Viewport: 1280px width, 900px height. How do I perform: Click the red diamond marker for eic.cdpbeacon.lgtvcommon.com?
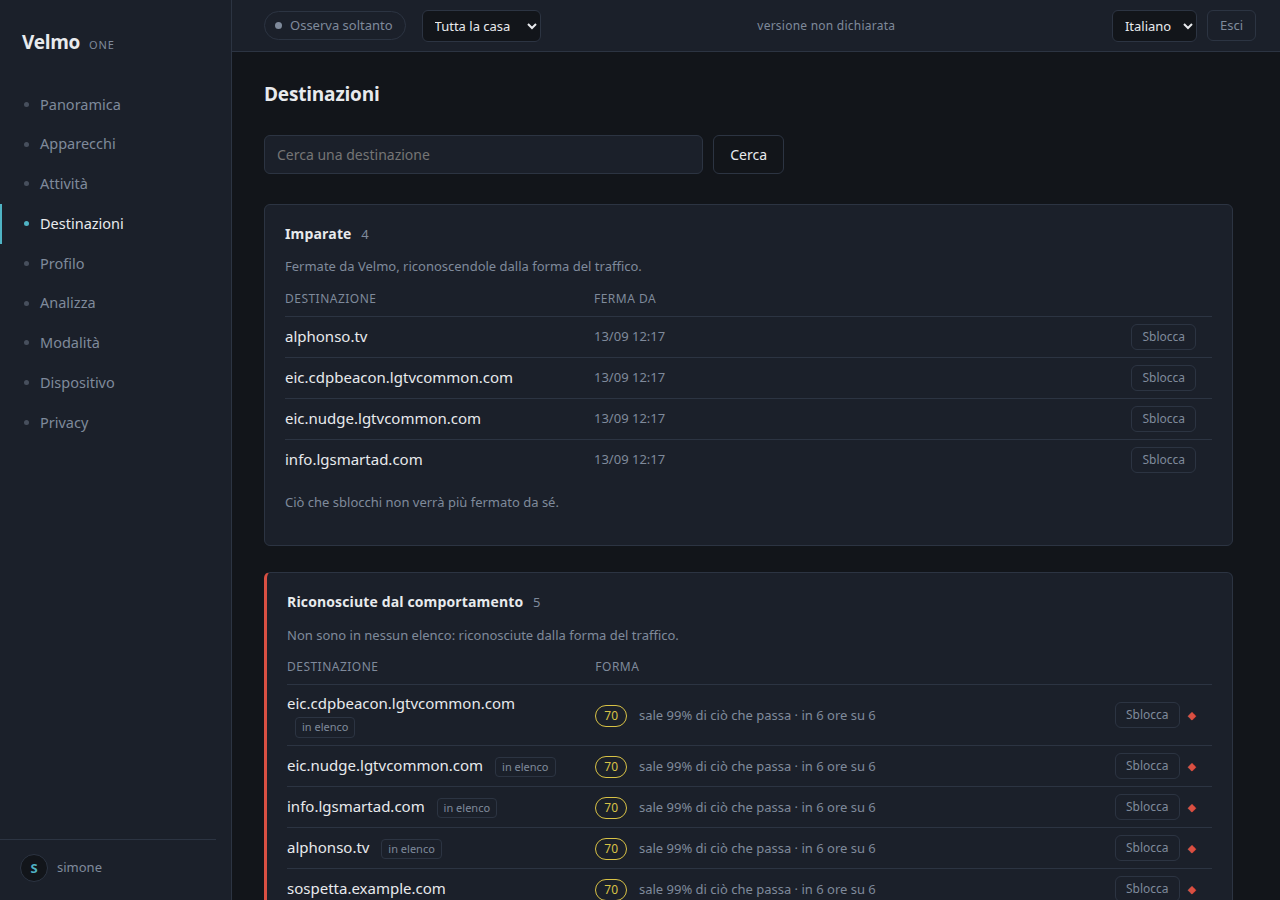[x=1192, y=716]
